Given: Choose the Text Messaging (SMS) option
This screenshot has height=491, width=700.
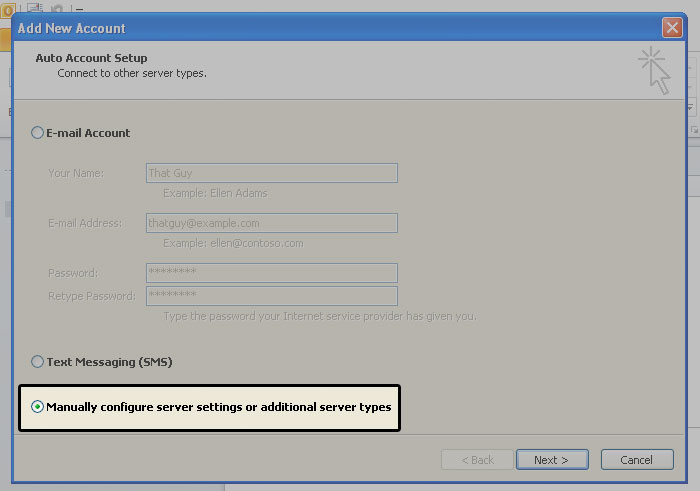Looking at the screenshot, I should click(x=38, y=362).
